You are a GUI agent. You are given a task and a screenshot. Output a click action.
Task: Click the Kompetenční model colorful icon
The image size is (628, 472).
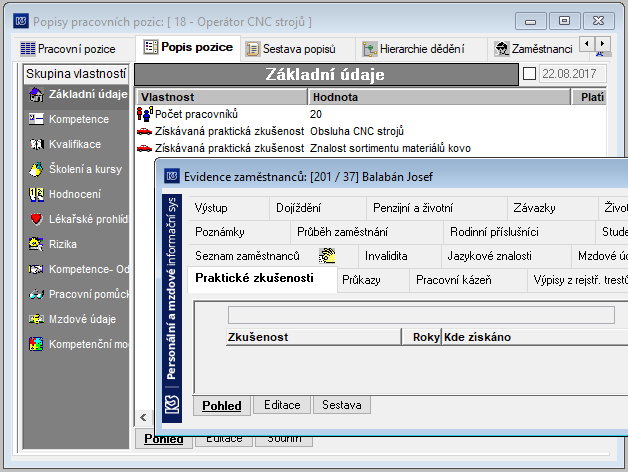(x=36, y=344)
